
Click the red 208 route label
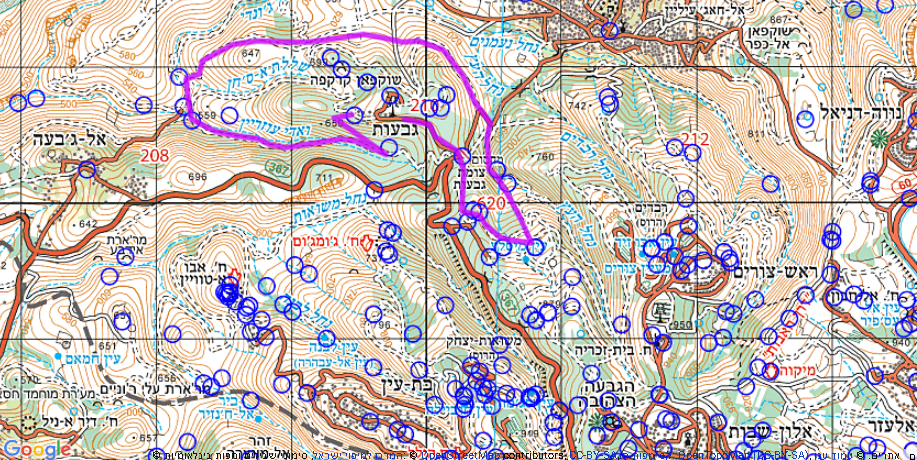pos(155,155)
